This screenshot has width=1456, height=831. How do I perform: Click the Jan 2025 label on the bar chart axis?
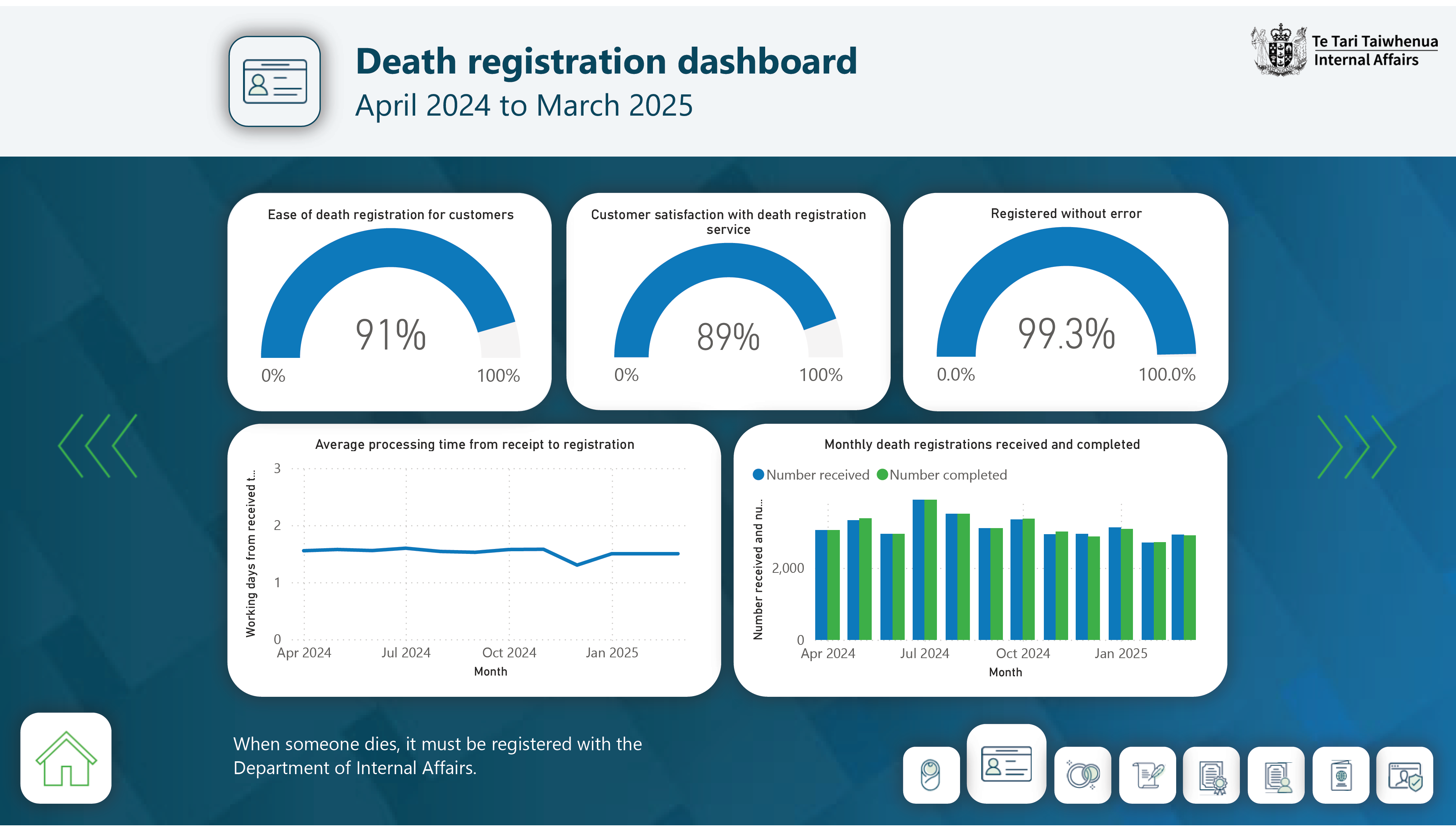[1120, 654]
